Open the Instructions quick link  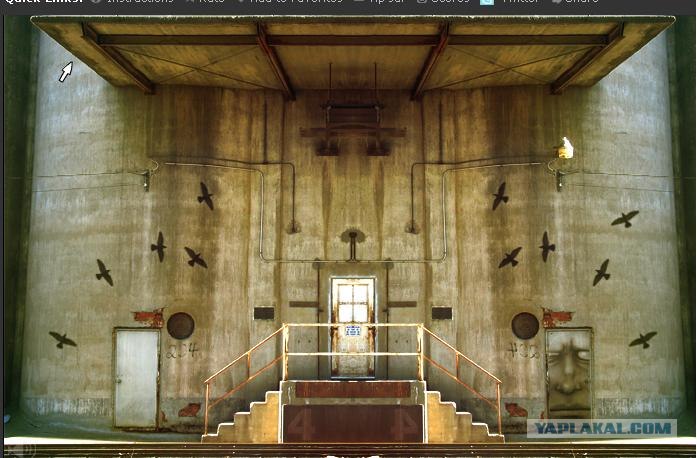click(x=134, y=2)
